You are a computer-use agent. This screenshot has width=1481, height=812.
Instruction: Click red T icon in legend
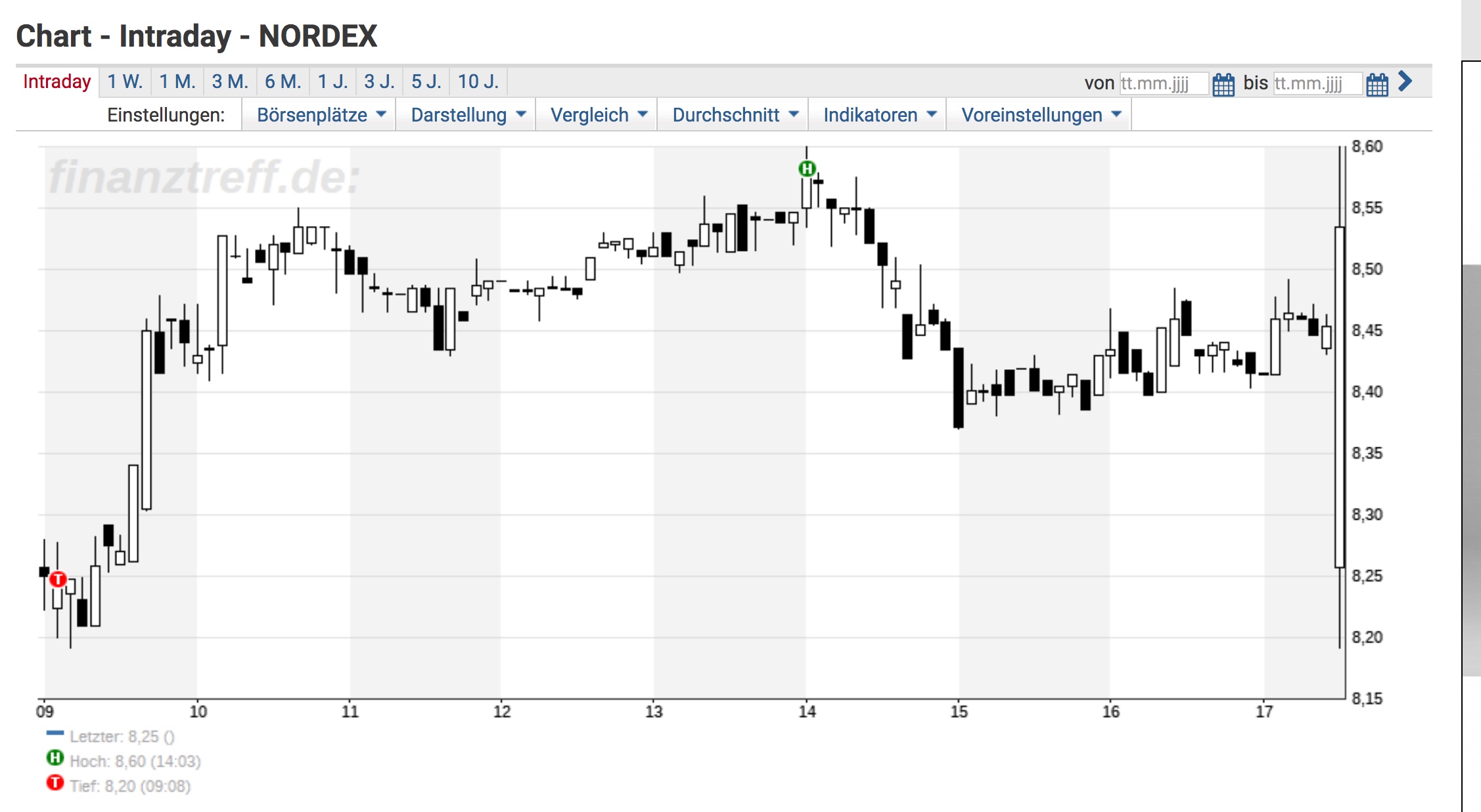(55, 783)
